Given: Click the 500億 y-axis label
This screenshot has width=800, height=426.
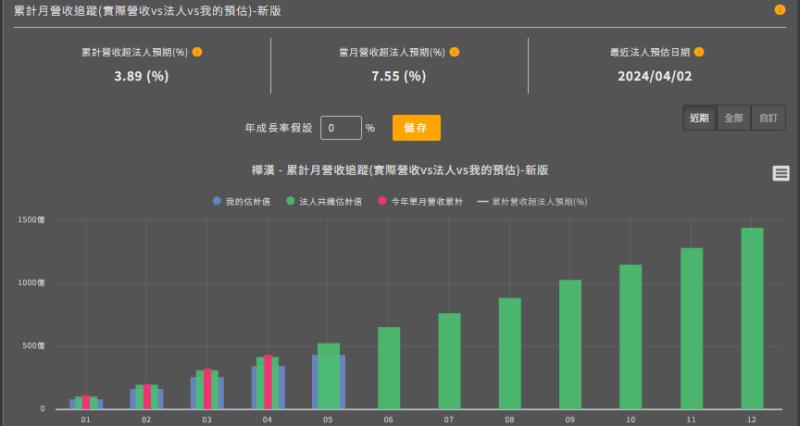Looking at the screenshot, I should [34, 345].
